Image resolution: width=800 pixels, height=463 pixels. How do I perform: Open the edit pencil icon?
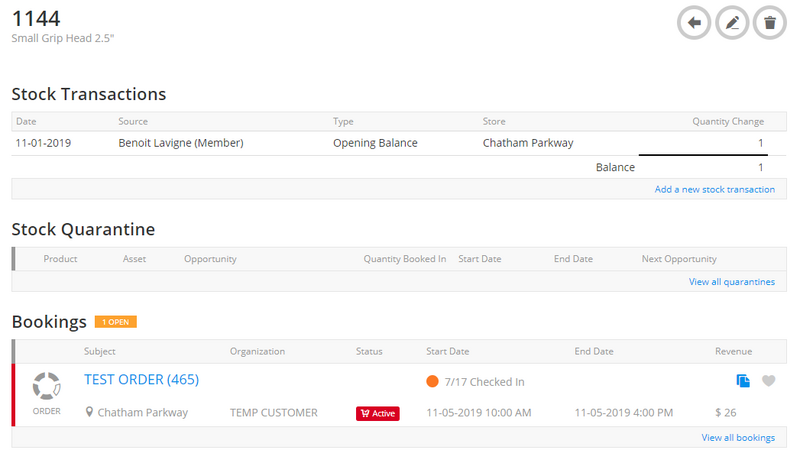tap(732, 22)
